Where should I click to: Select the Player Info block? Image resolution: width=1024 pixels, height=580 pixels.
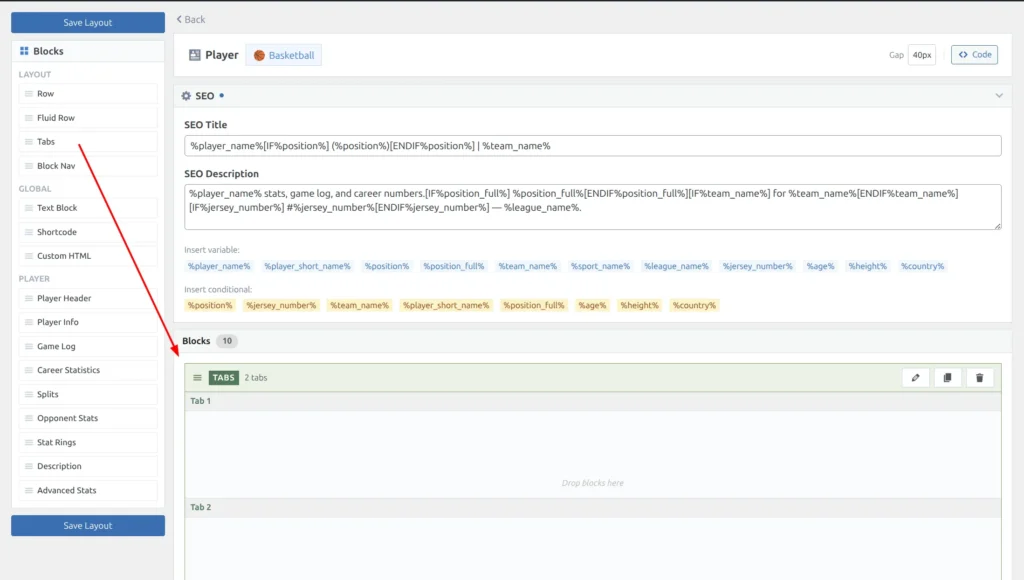tap(88, 322)
